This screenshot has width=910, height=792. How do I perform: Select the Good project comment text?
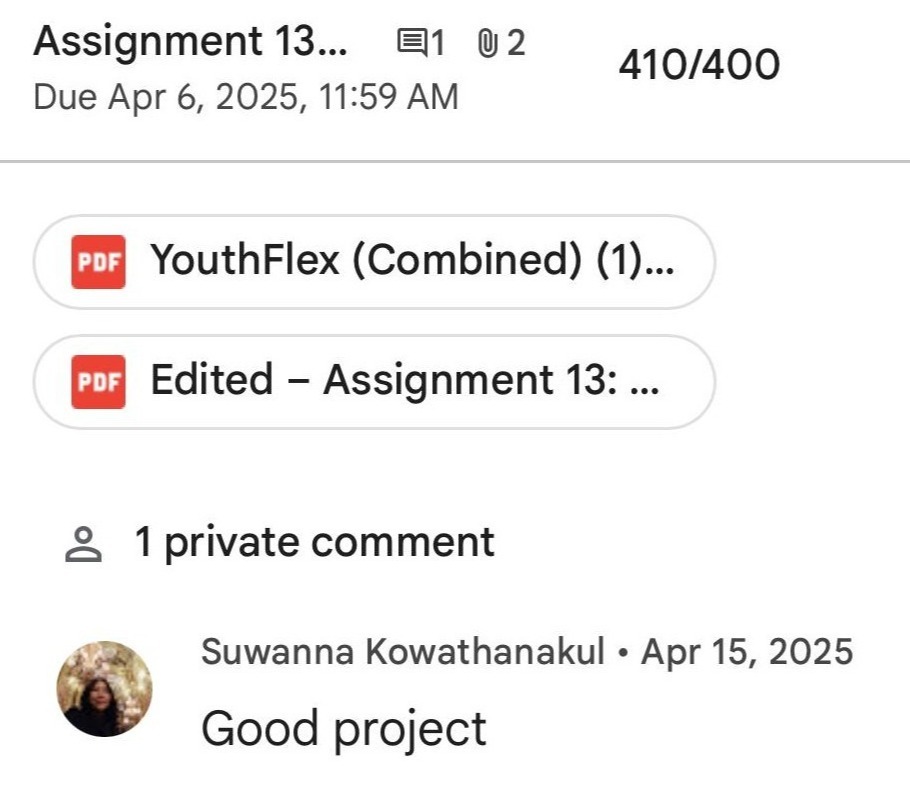point(343,728)
